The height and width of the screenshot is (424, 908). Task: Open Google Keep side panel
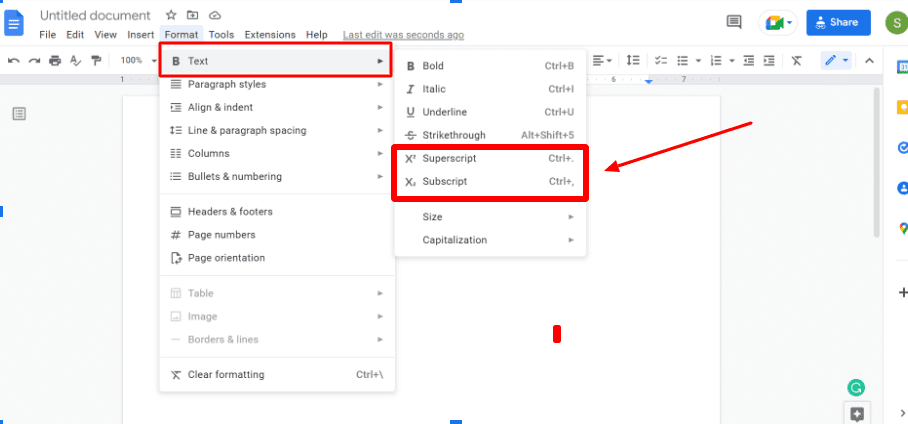902,108
